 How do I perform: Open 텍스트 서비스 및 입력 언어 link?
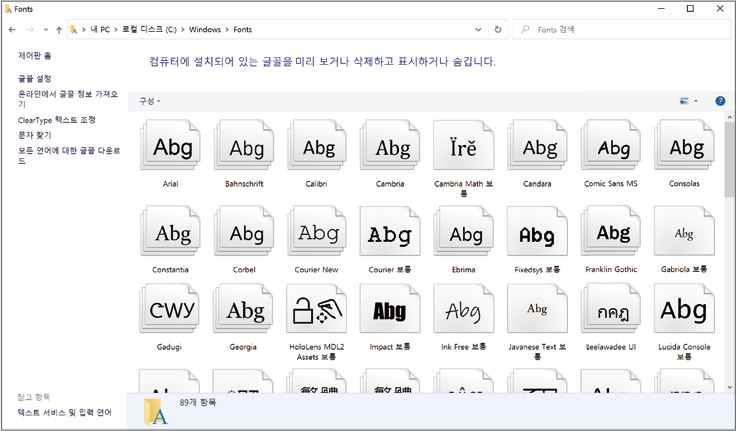point(65,413)
